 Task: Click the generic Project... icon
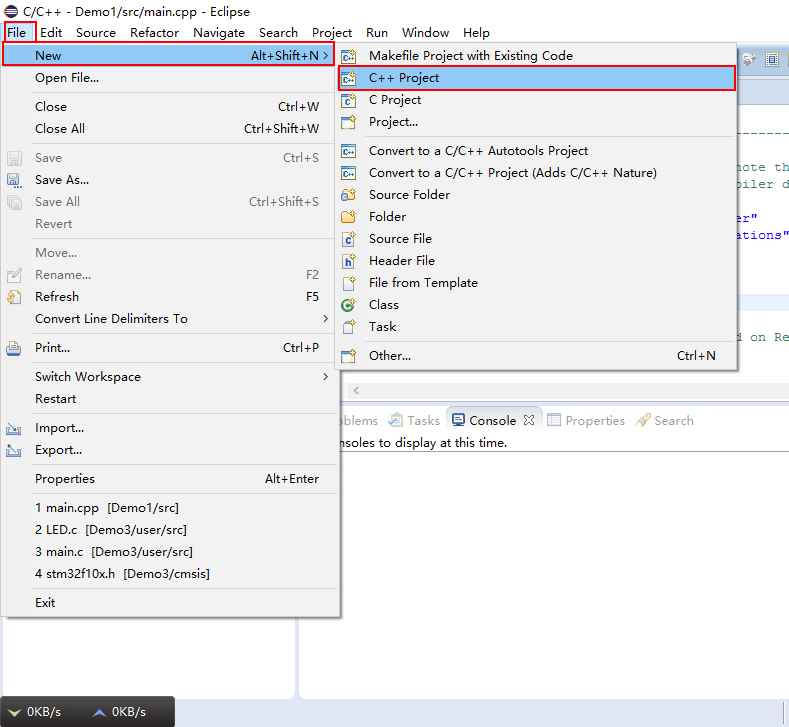coord(348,122)
